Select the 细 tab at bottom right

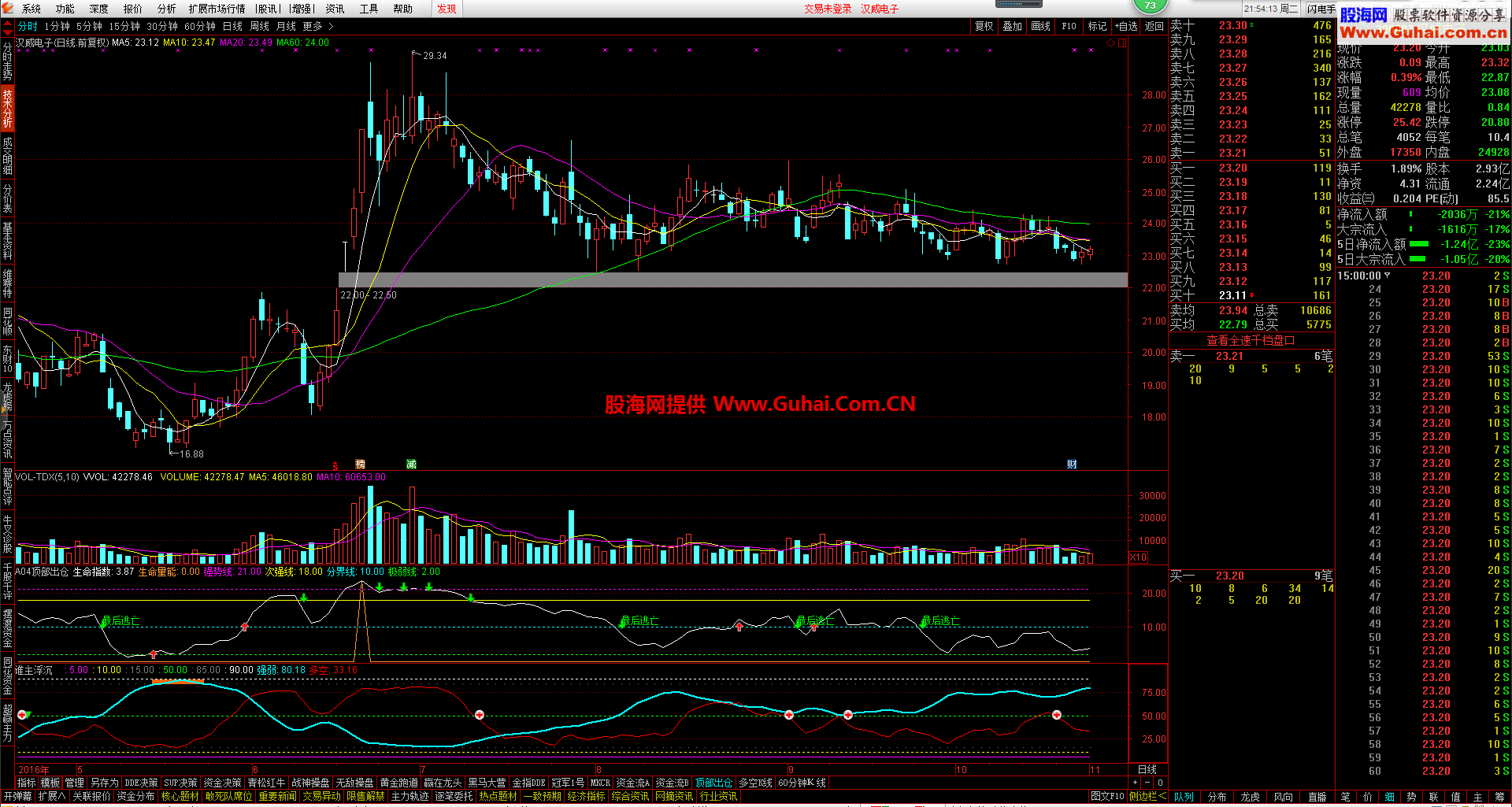tap(1389, 797)
